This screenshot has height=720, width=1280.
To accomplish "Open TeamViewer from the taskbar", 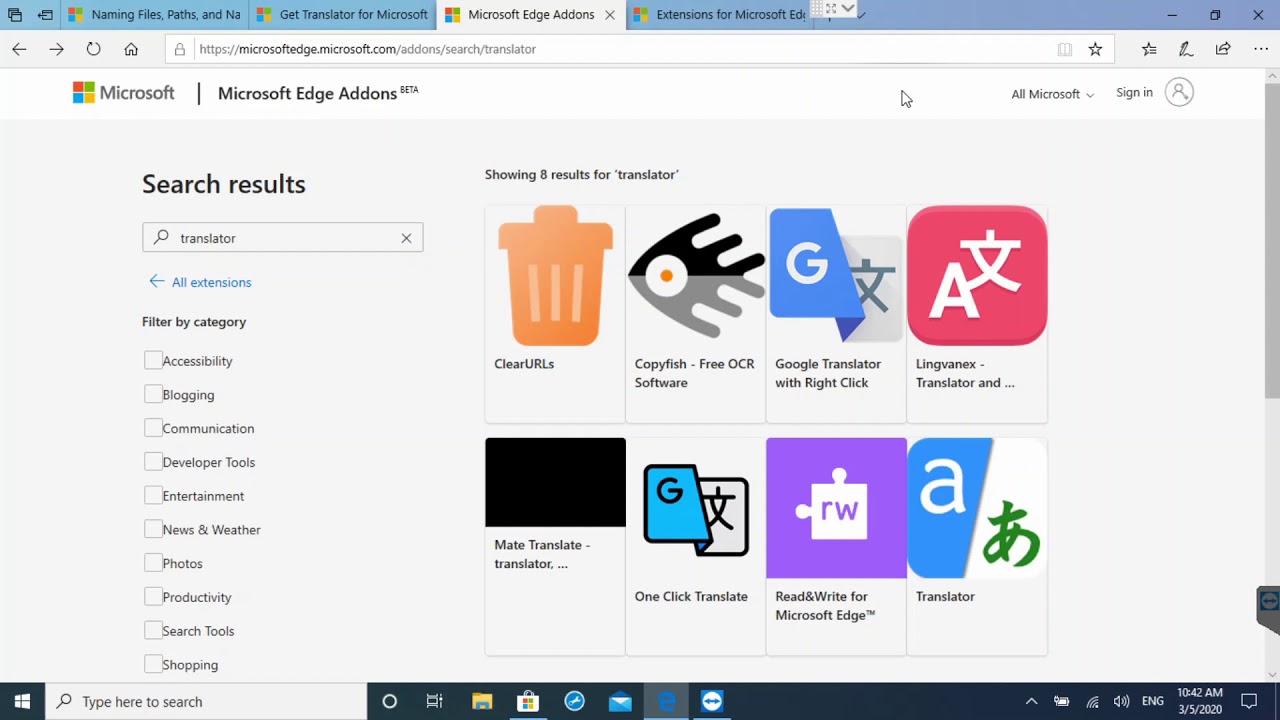I will pos(712,701).
